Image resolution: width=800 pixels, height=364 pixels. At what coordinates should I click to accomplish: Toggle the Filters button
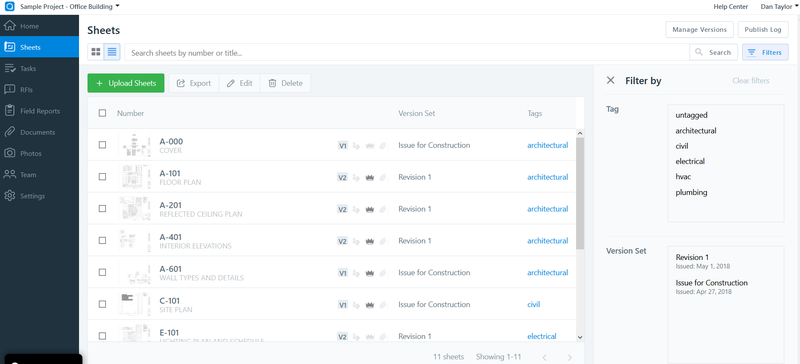pos(765,52)
